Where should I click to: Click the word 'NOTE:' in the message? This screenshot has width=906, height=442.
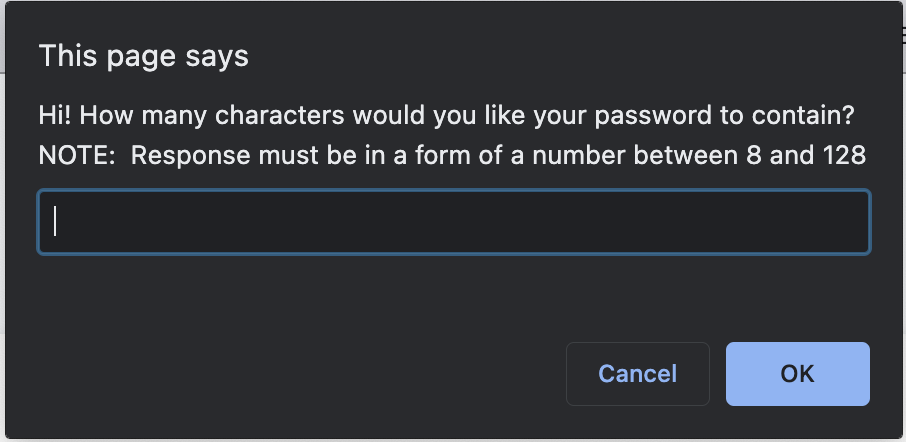point(77,155)
